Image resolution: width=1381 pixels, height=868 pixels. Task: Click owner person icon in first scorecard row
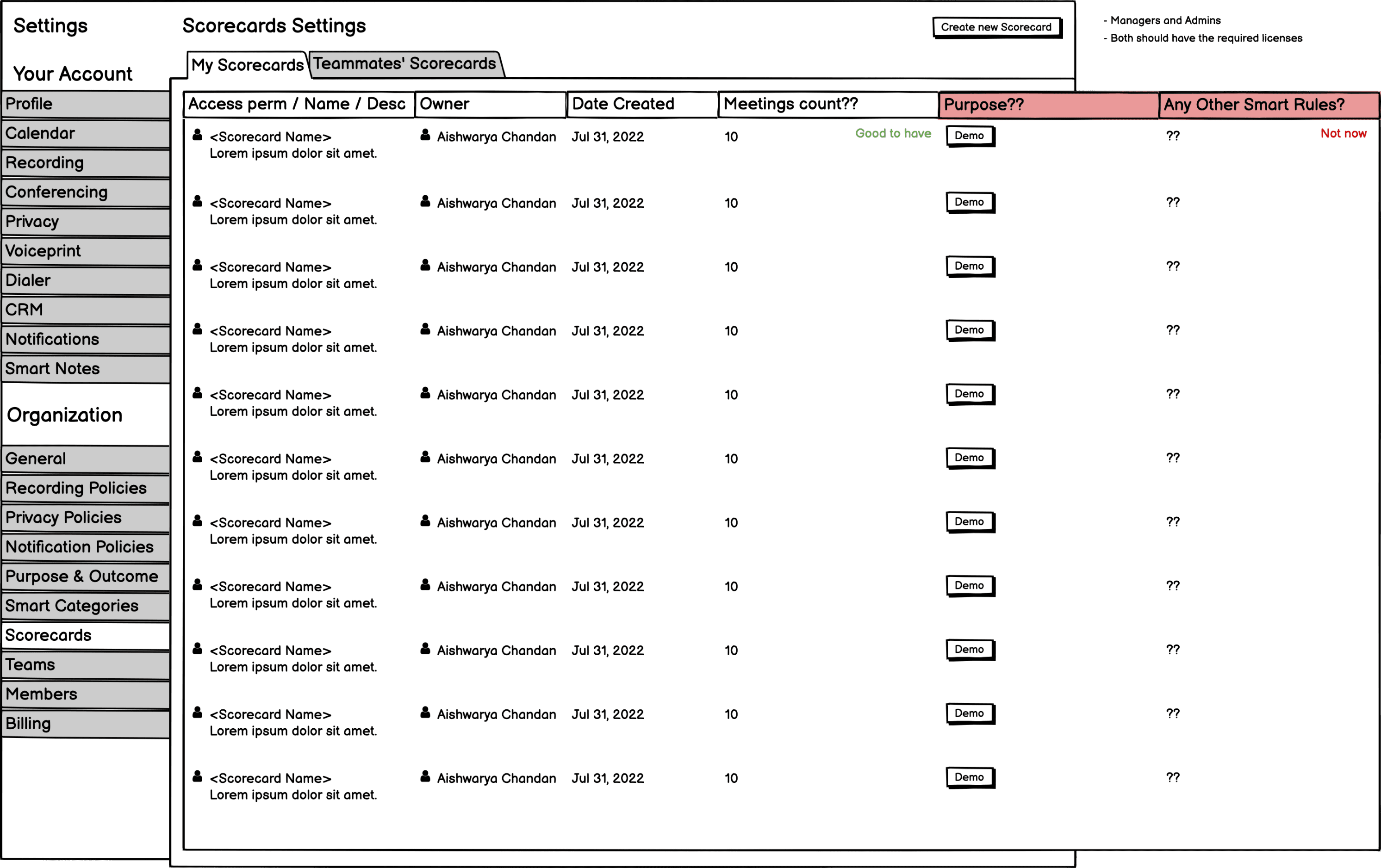pyautogui.click(x=425, y=135)
